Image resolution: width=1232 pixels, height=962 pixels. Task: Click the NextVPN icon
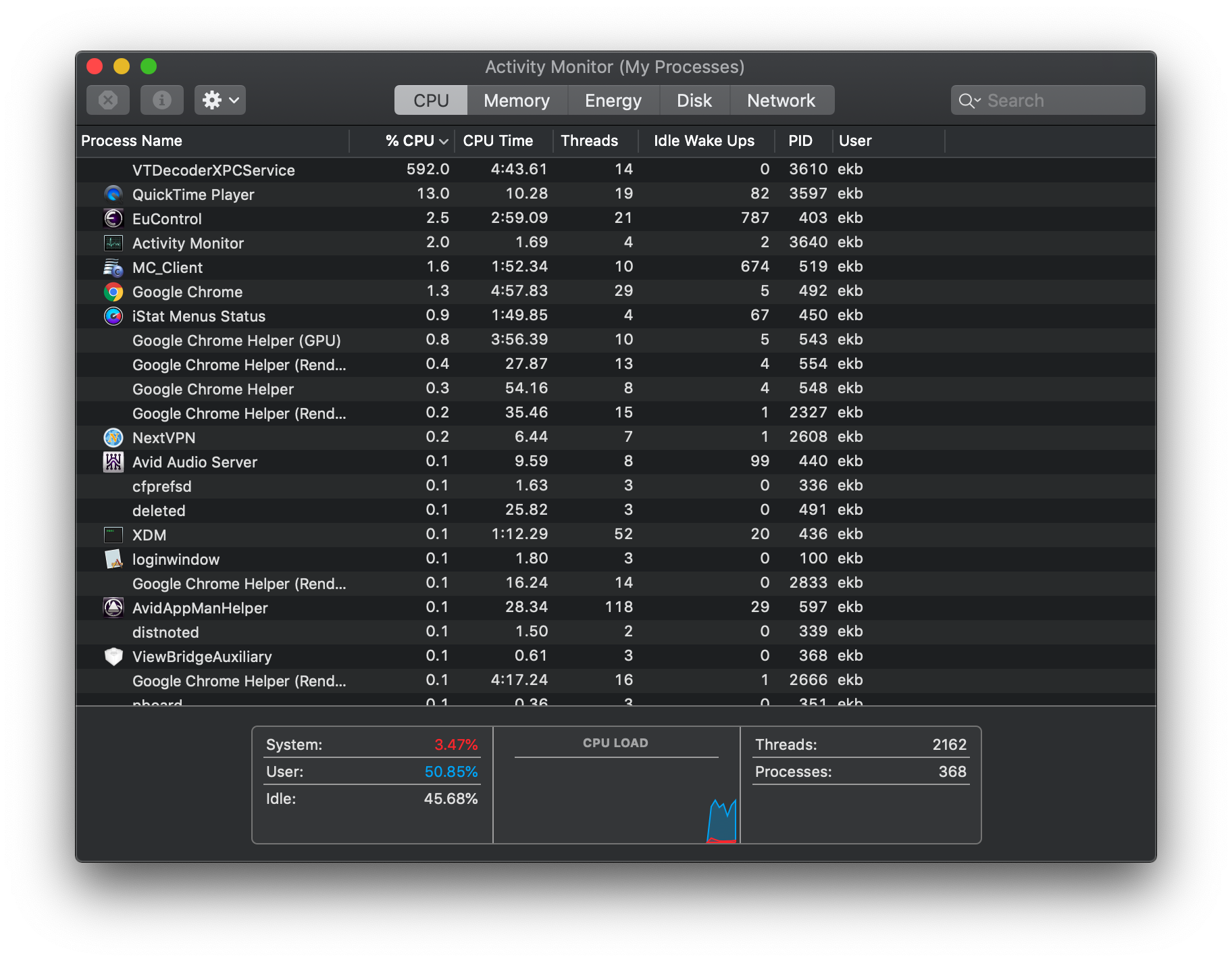[x=113, y=438]
